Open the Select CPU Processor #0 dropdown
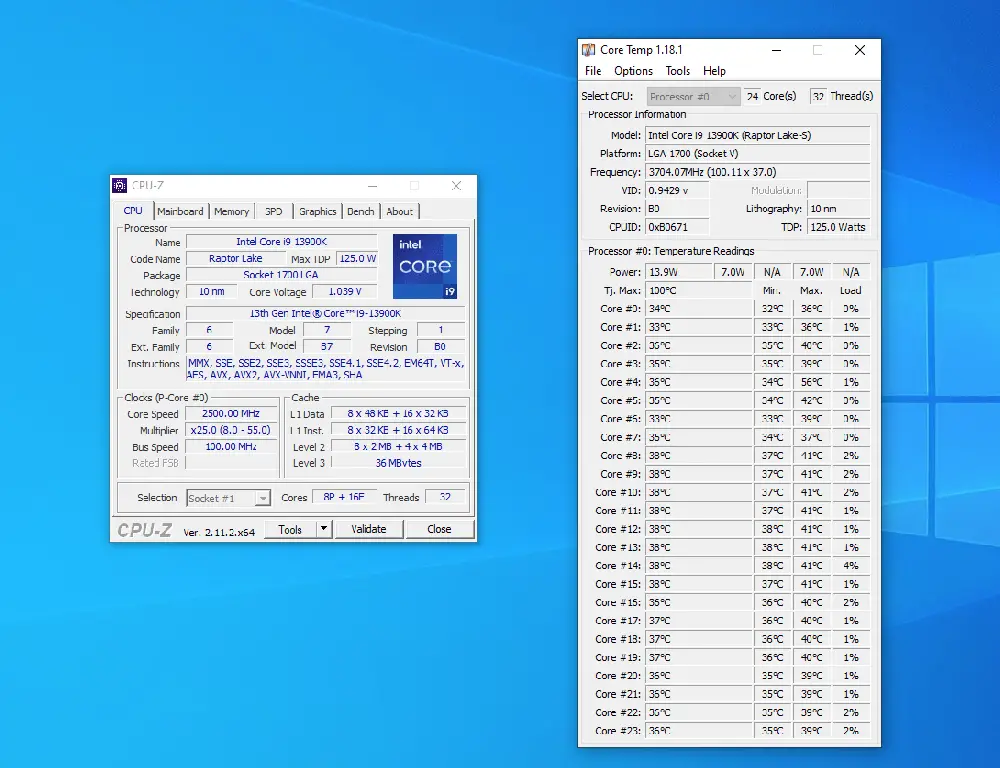This screenshot has height=768, width=1000. (693, 96)
